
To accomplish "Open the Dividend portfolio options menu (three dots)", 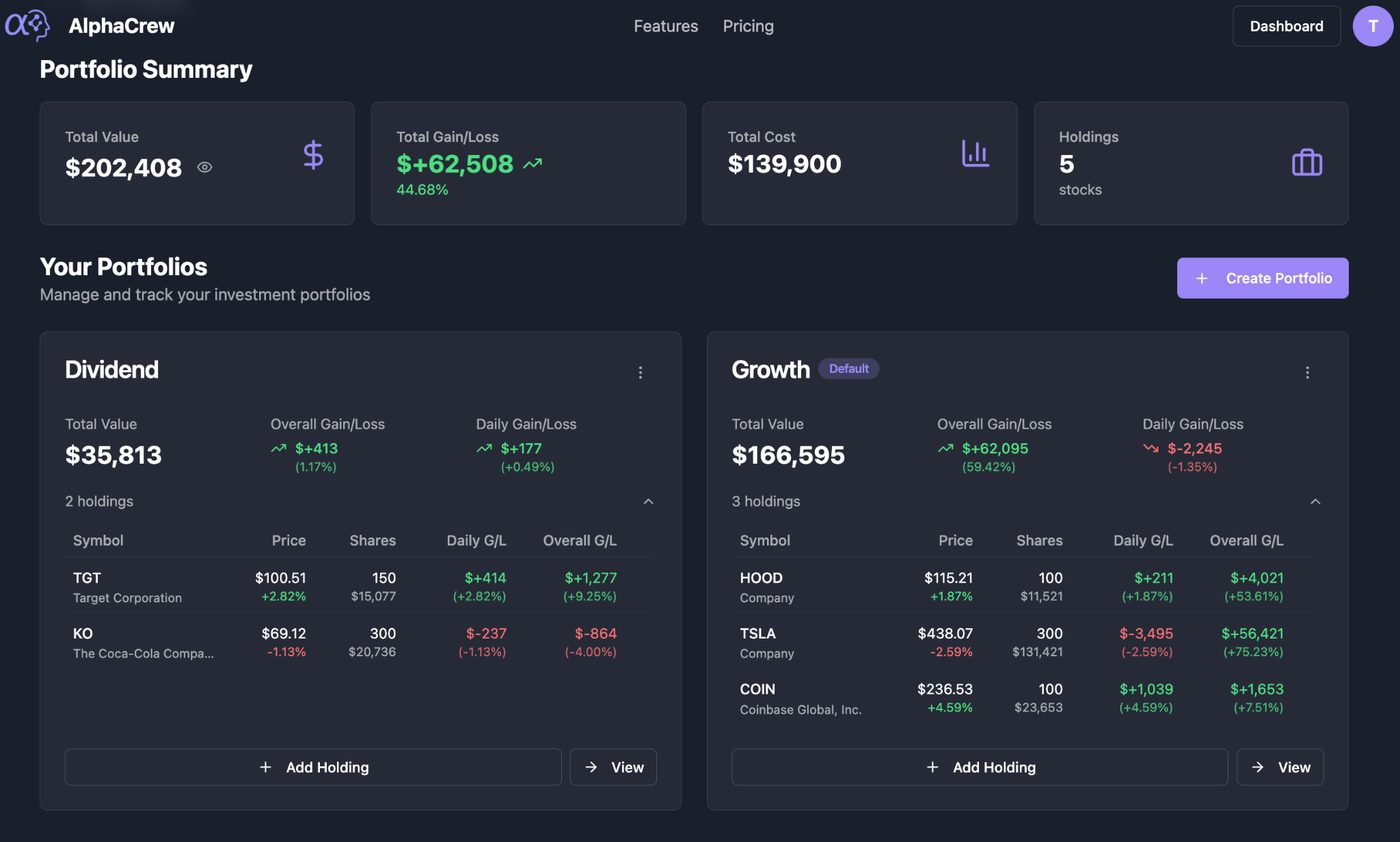I will (640, 371).
